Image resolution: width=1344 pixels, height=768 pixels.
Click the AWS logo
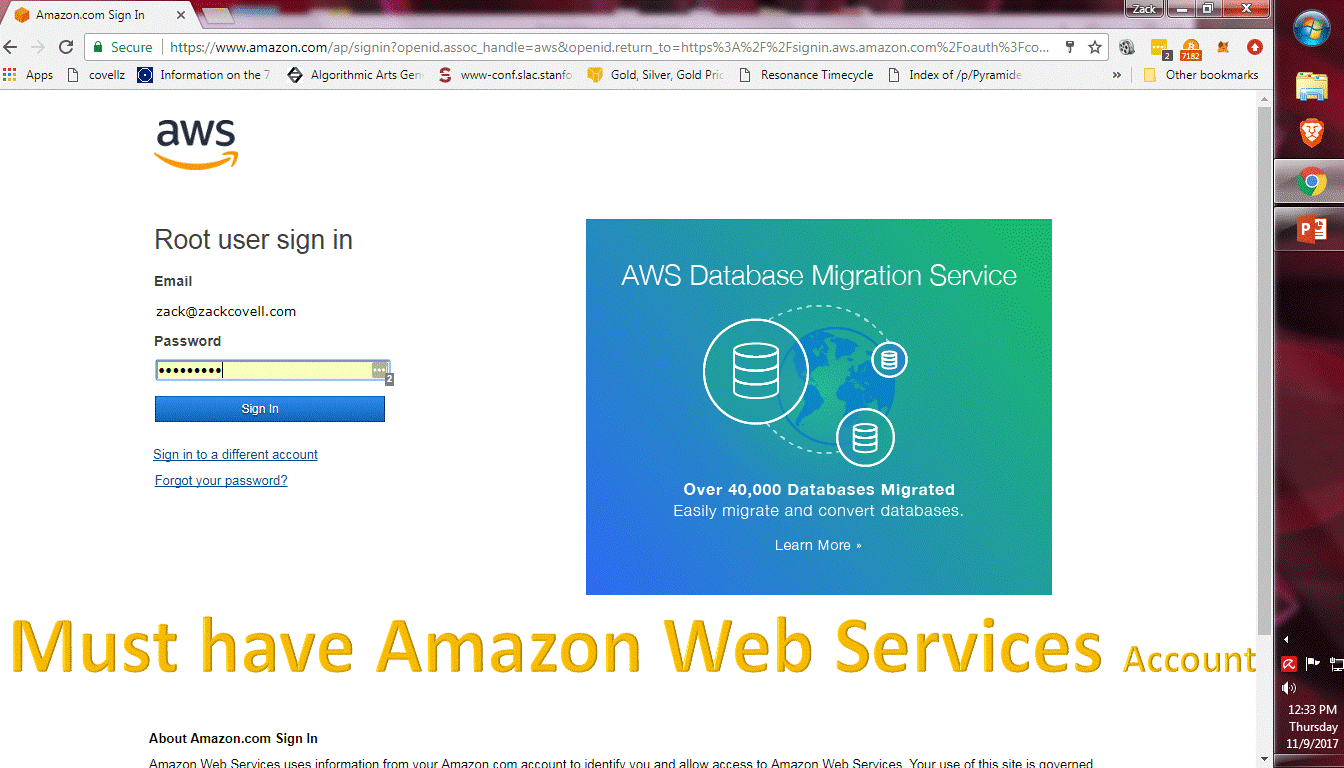(196, 144)
